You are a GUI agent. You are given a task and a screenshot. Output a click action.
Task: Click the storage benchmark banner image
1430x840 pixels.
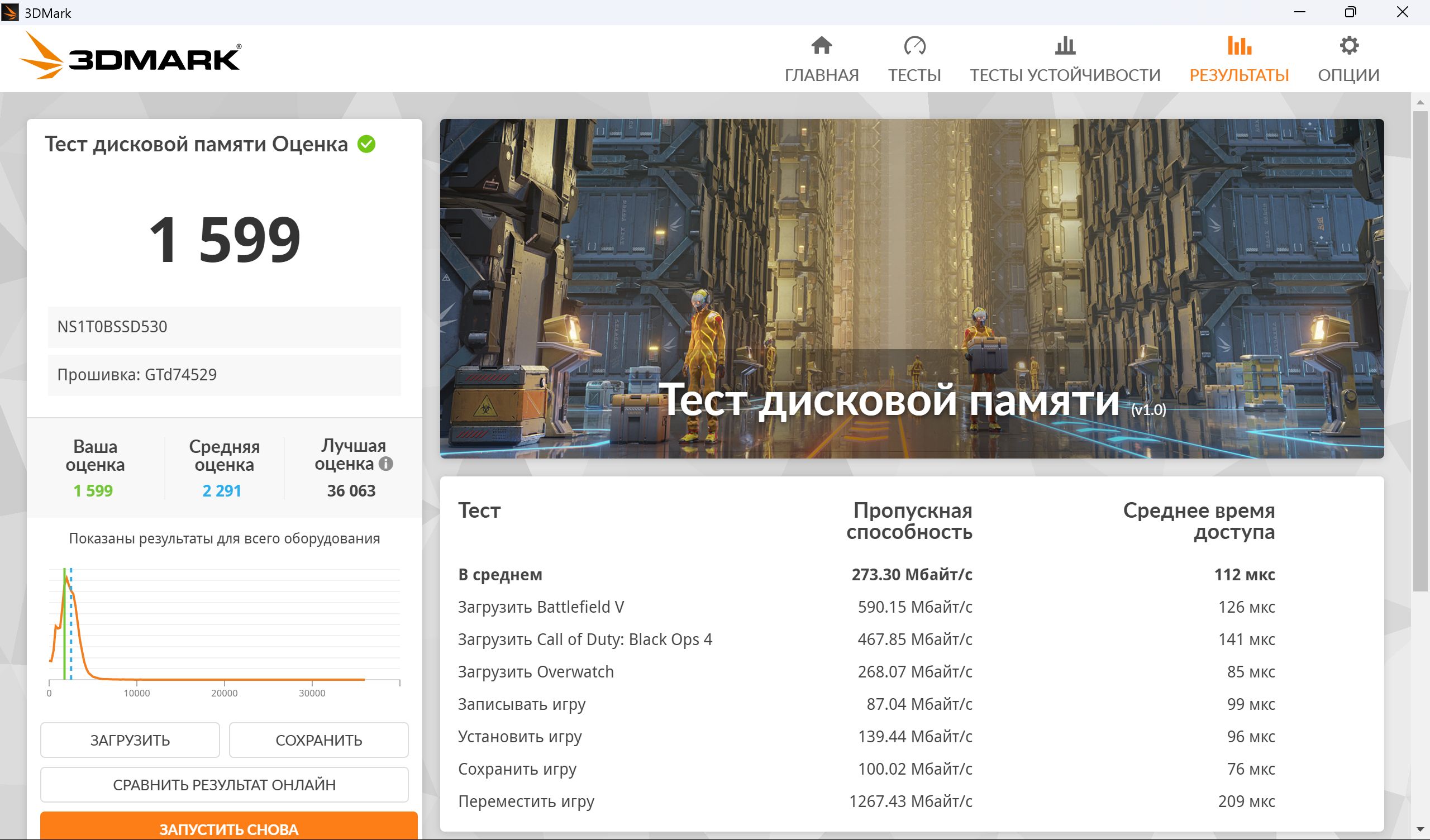point(912,288)
